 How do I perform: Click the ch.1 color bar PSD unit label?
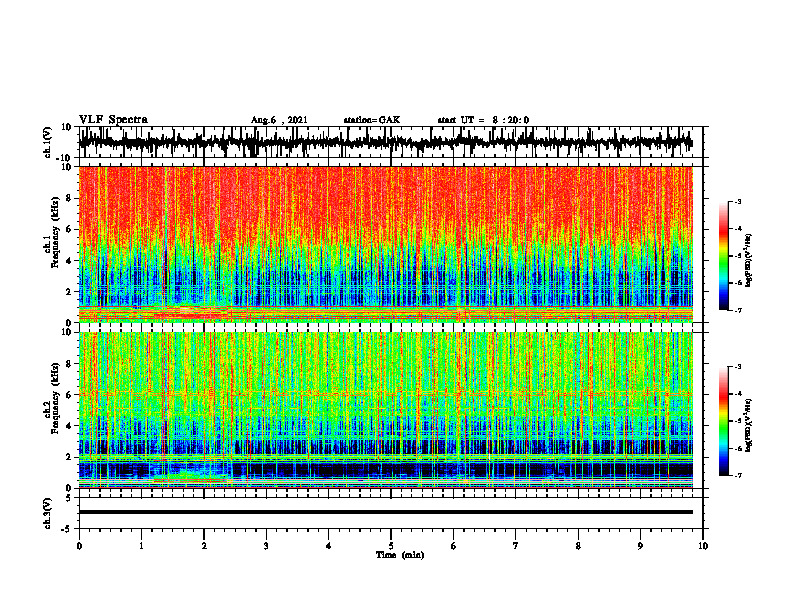[748, 261]
